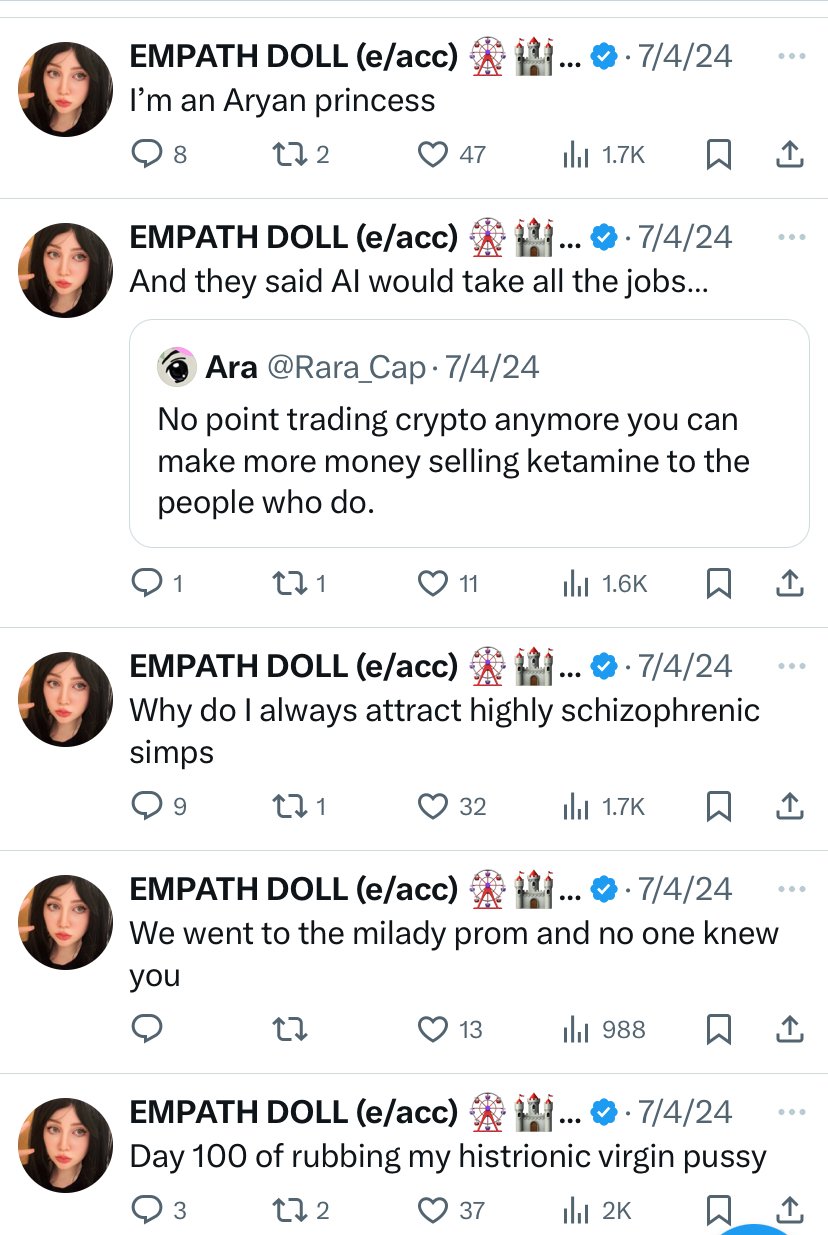Open @Rara_Cap handle in quoted tweet
The height and width of the screenshot is (1235, 828).
pyautogui.click(x=346, y=368)
